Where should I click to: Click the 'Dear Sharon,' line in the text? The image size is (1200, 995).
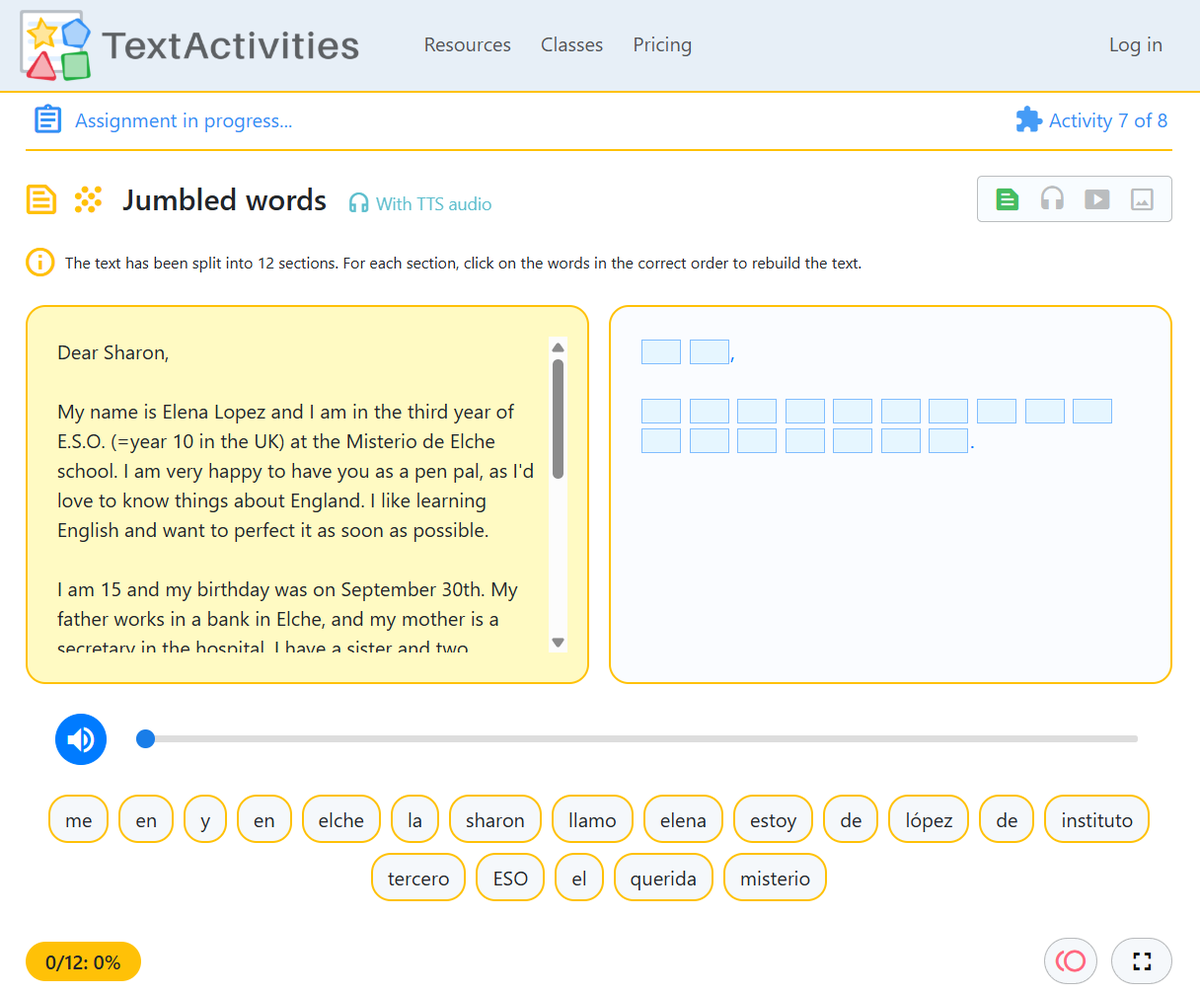pos(114,353)
